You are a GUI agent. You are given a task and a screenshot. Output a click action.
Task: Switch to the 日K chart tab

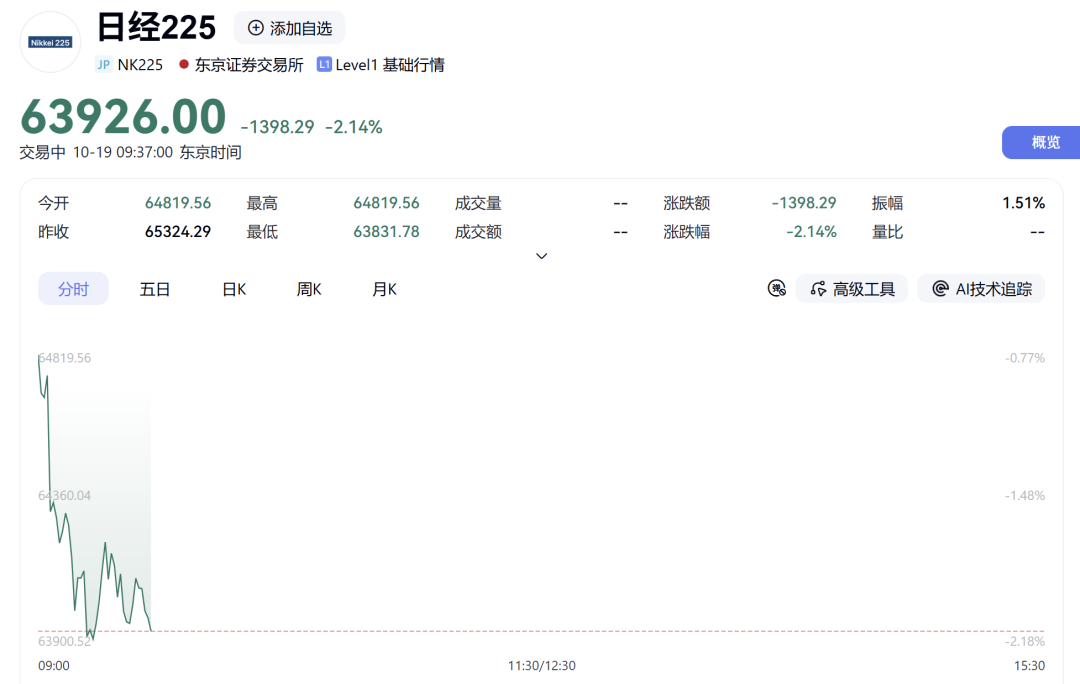coord(233,289)
